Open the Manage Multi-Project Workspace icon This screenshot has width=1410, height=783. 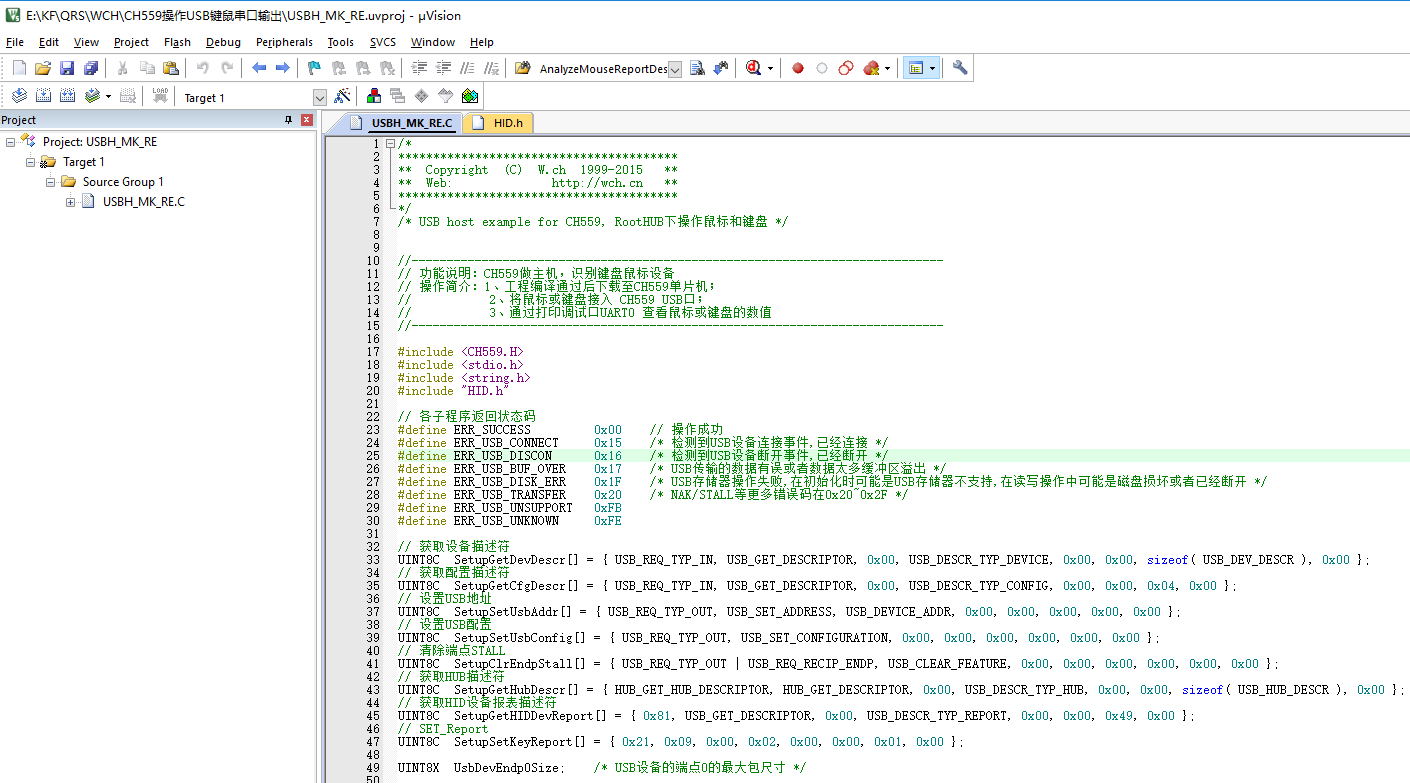[x=398, y=97]
